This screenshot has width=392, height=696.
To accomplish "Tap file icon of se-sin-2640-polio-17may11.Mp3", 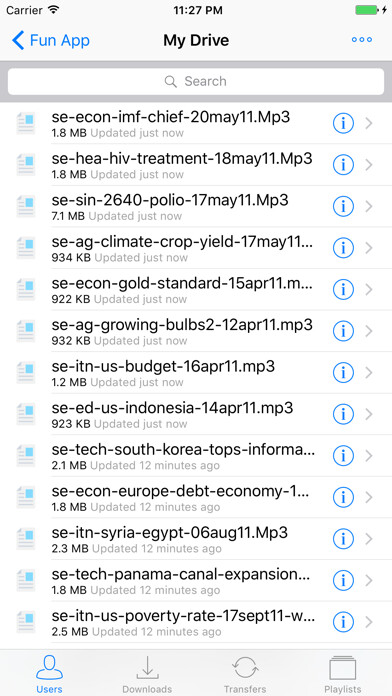I will click(26, 206).
